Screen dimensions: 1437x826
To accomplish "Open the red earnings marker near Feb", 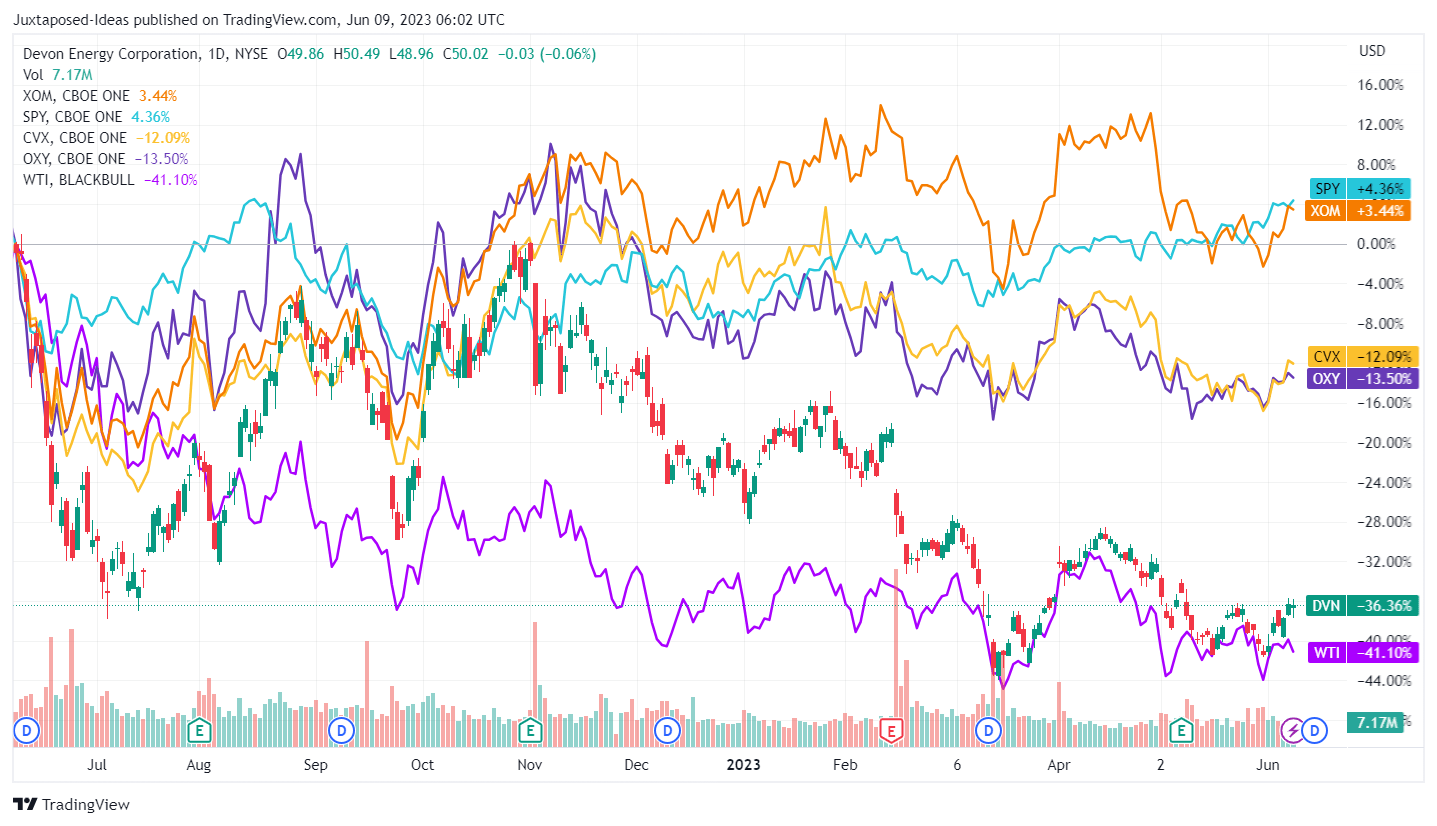I will coord(891,732).
